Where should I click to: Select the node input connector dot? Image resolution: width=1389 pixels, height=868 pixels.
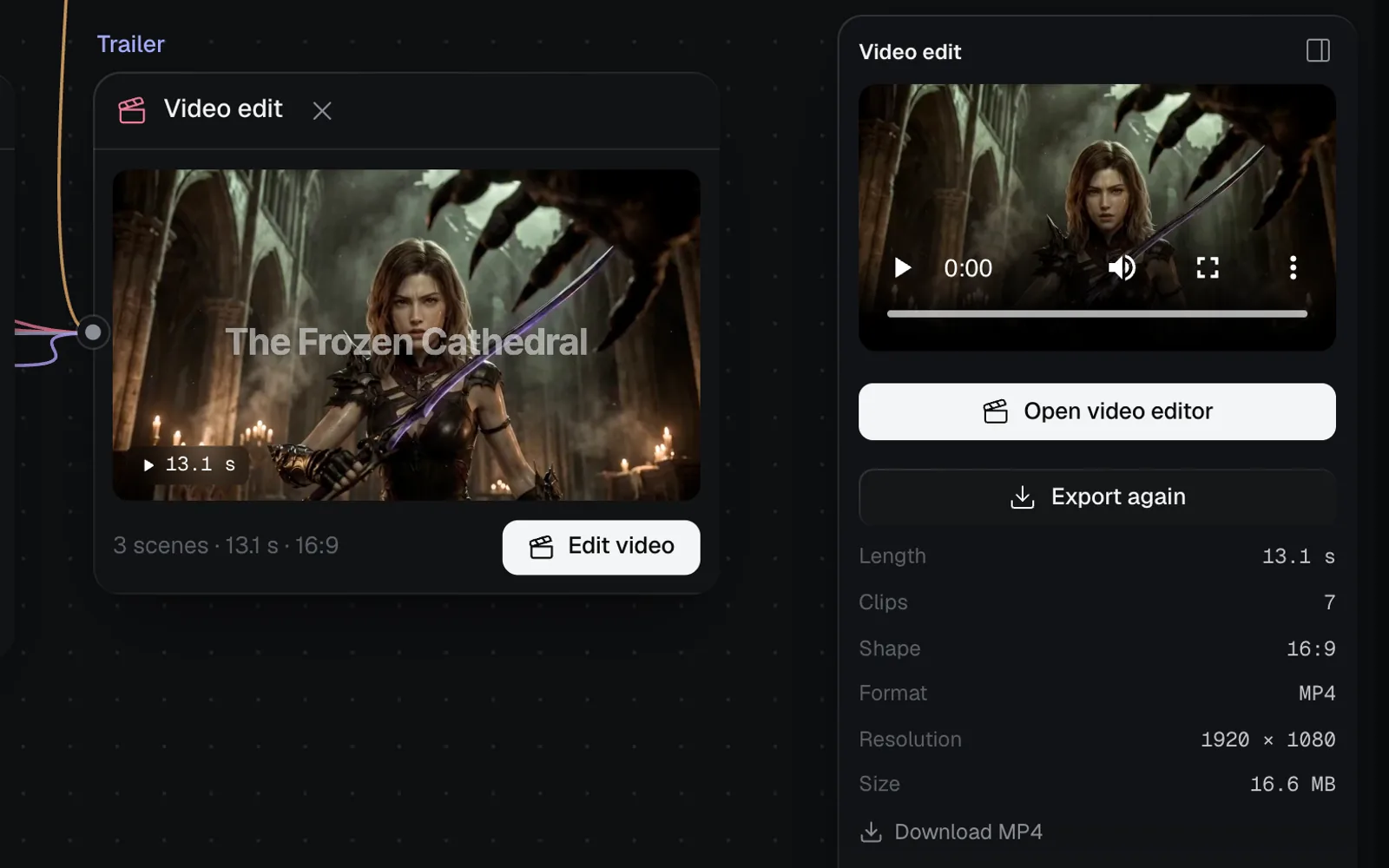[93, 332]
